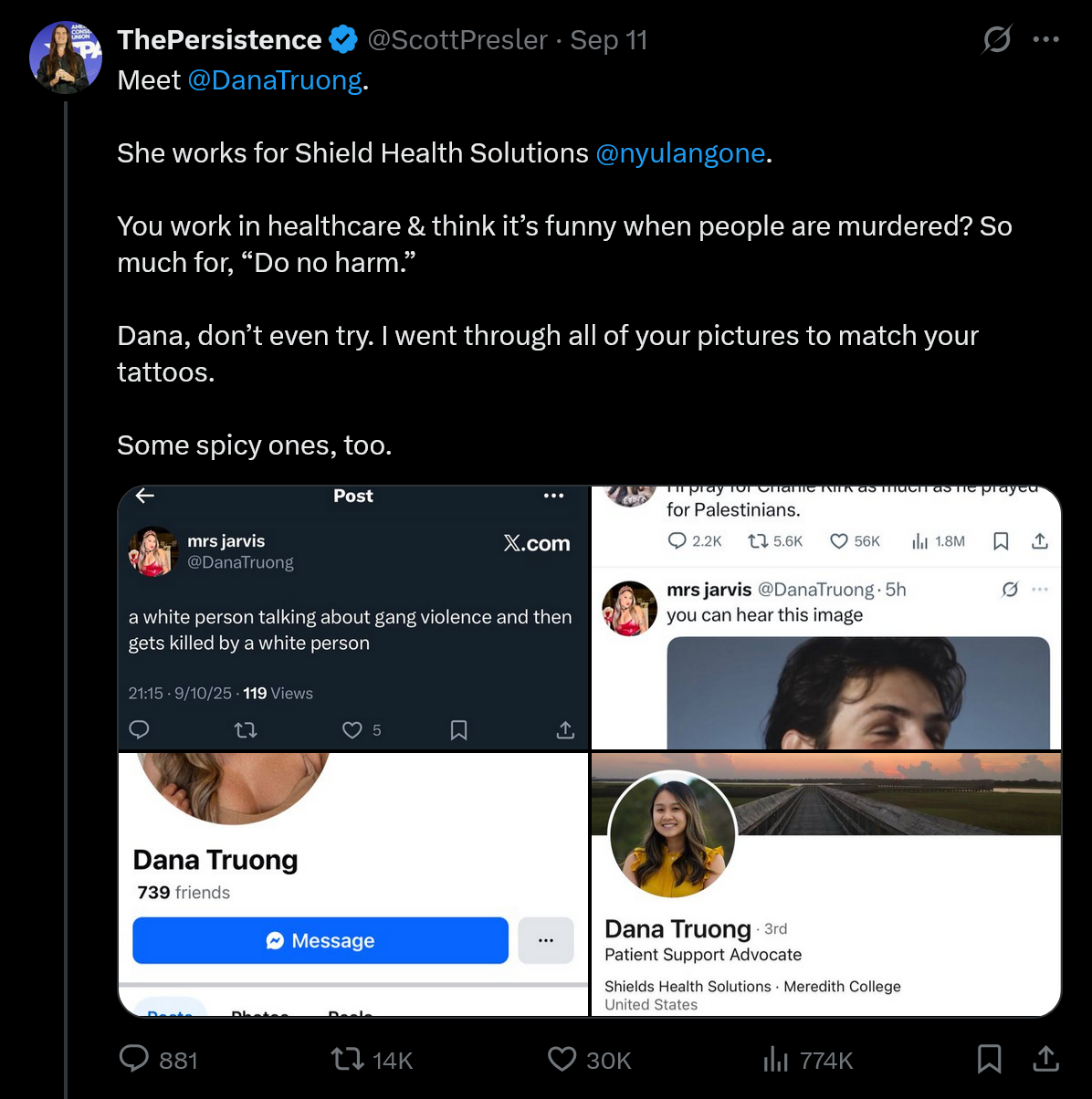The width and height of the screenshot is (1092, 1099).
Task: Like the post with 30K likes
Action: tap(562, 1059)
